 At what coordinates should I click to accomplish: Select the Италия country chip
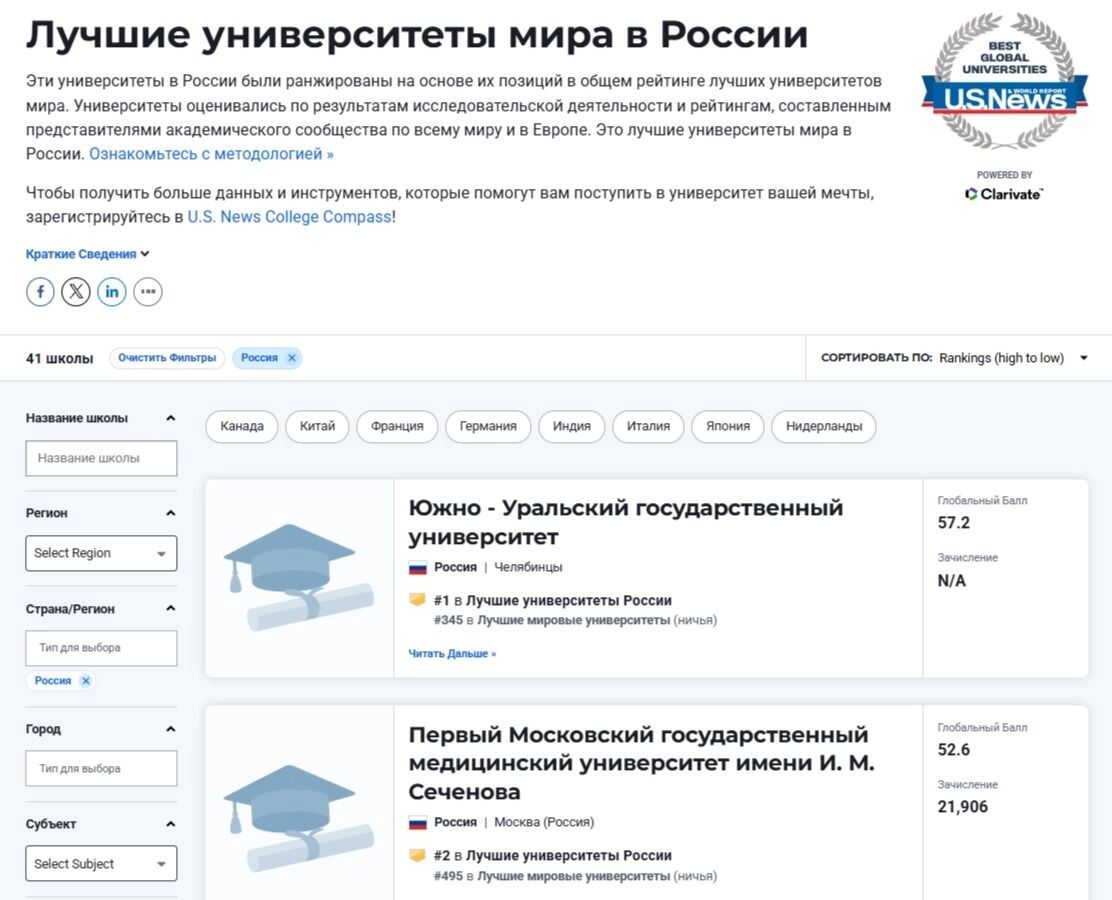tap(648, 426)
